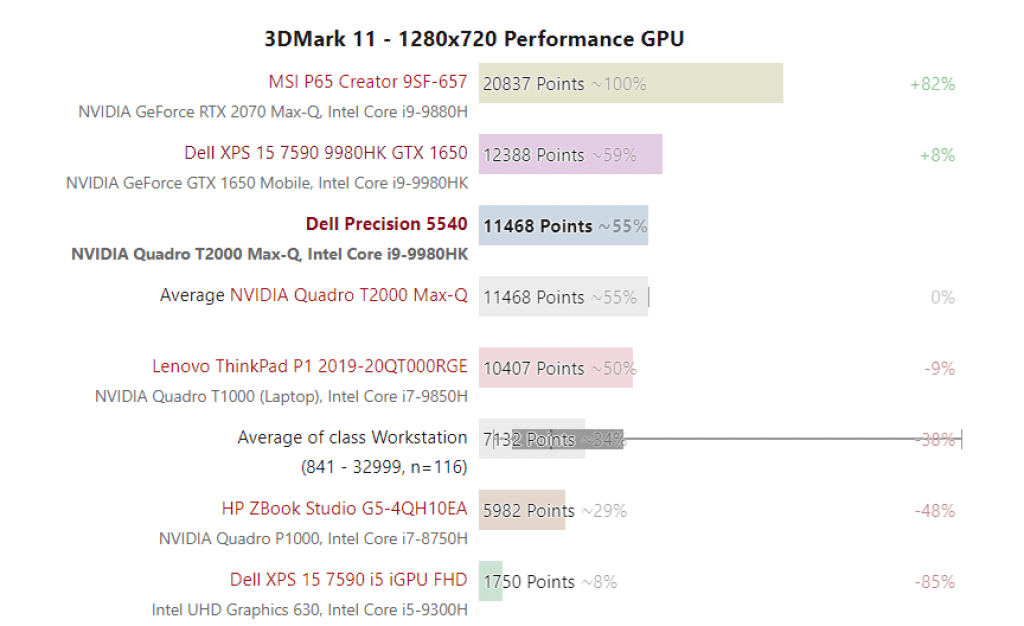Click the -48% difference value
This screenshot has width=1024, height=626.
coord(935,510)
